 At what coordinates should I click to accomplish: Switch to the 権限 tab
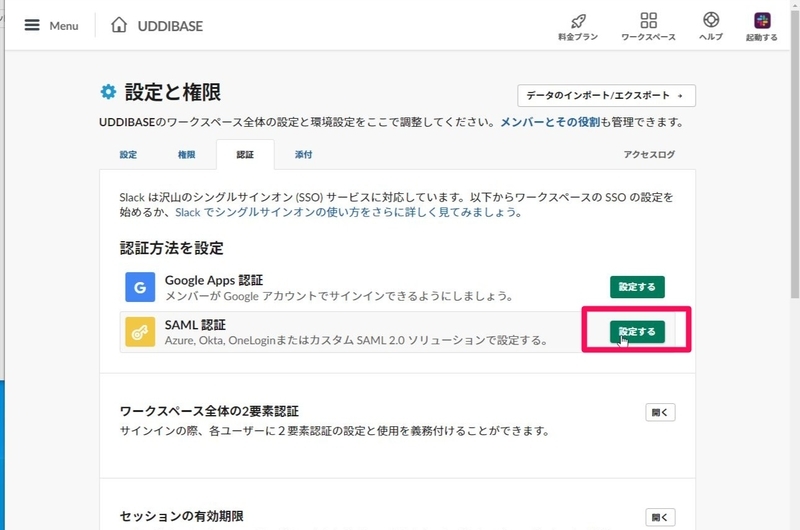186,155
